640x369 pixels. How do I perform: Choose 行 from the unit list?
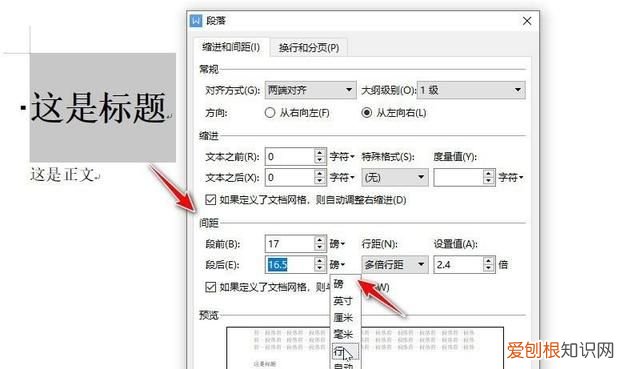pyautogui.click(x=345, y=351)
